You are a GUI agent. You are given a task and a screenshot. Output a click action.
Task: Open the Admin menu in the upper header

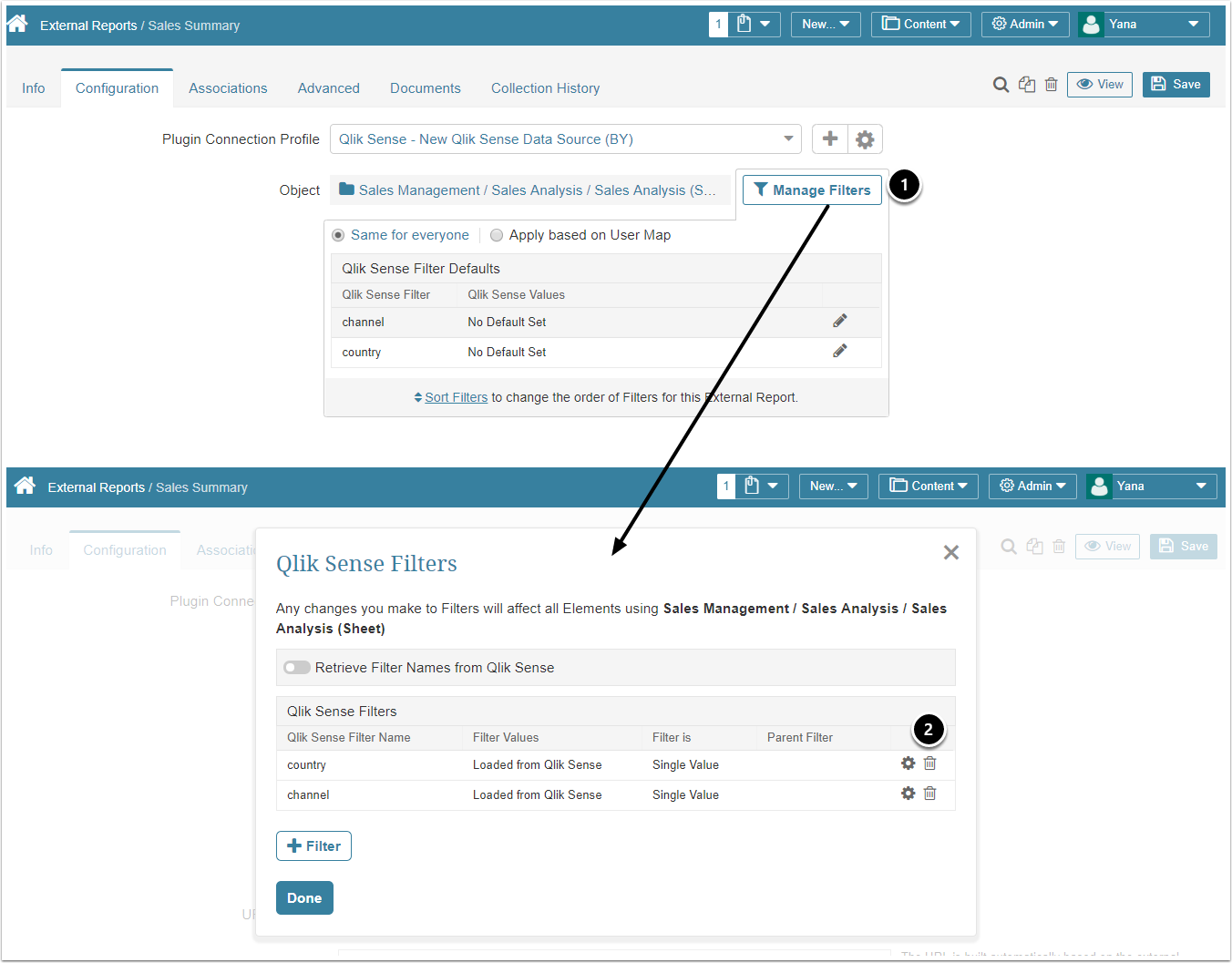tap(1024, 25)
